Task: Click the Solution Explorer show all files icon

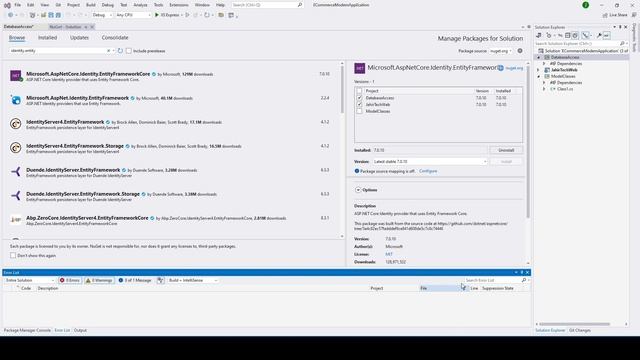Action: (575, 36)
